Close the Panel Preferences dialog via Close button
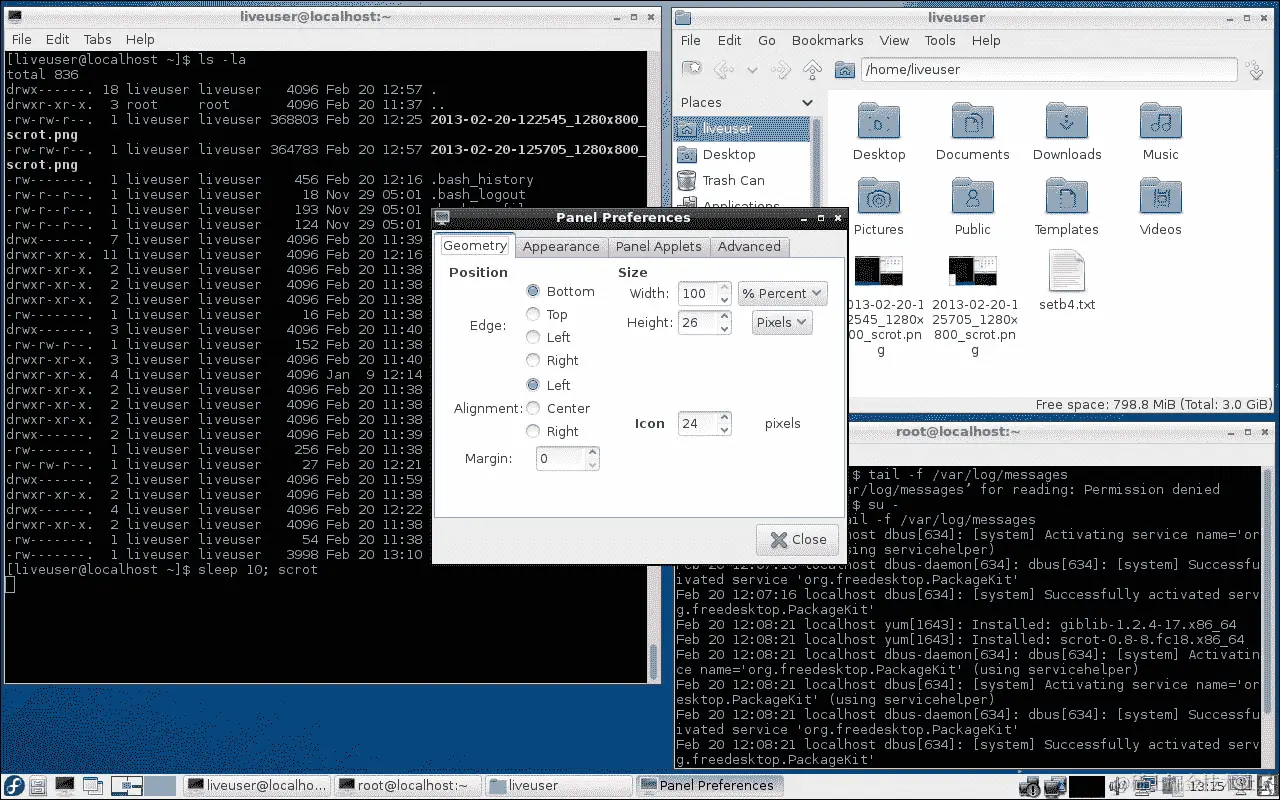 tap(798, 539)
